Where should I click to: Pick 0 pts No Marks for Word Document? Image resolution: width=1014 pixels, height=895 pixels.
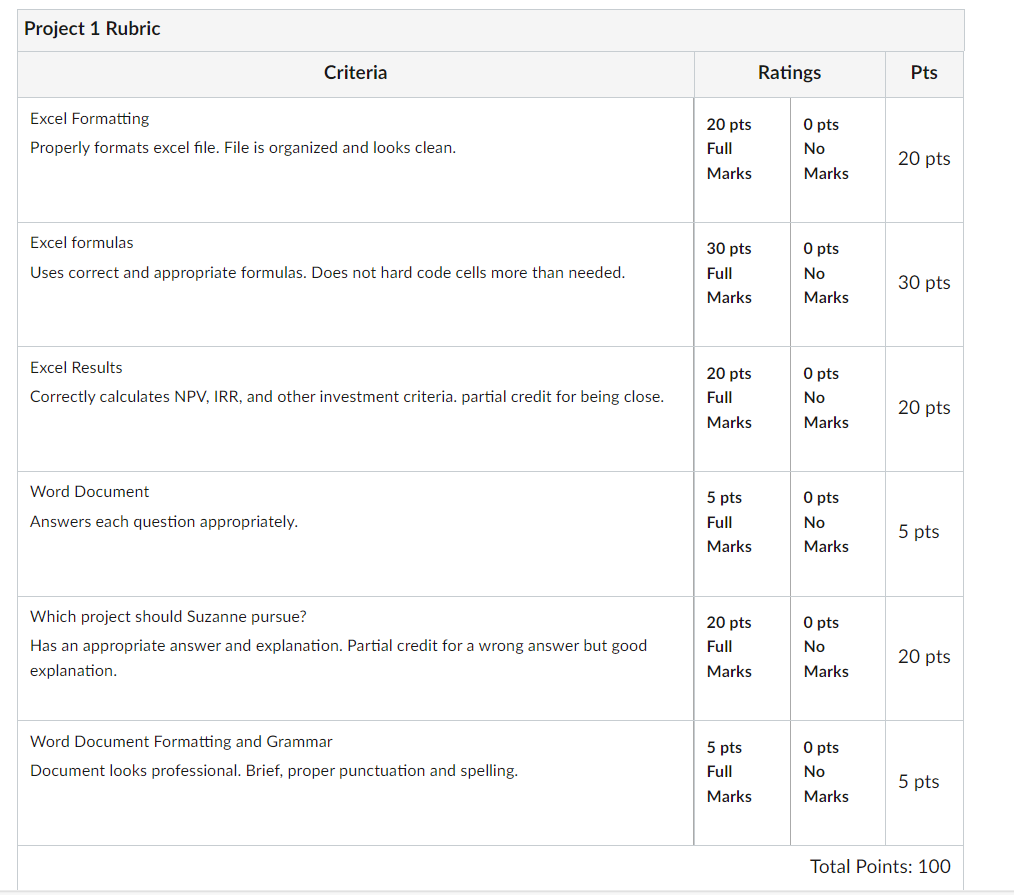pyautogui.click(x=825, y=522)
